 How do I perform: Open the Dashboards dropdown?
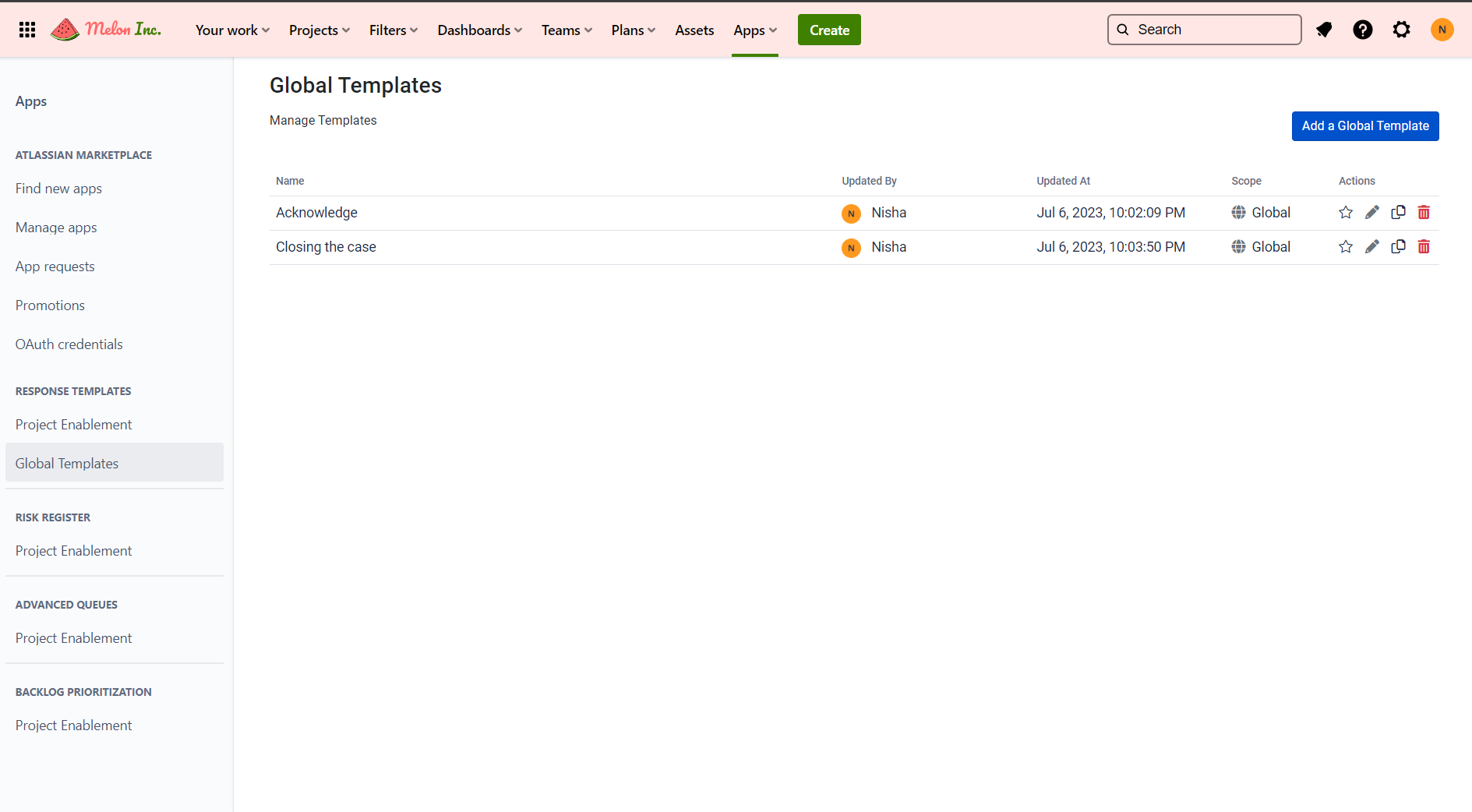tap(479, 30)
